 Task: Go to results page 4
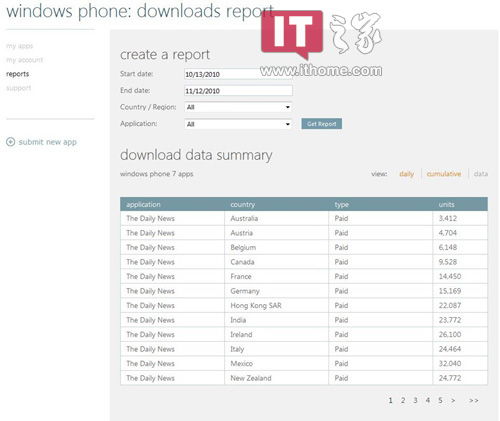tap(428, 400)
